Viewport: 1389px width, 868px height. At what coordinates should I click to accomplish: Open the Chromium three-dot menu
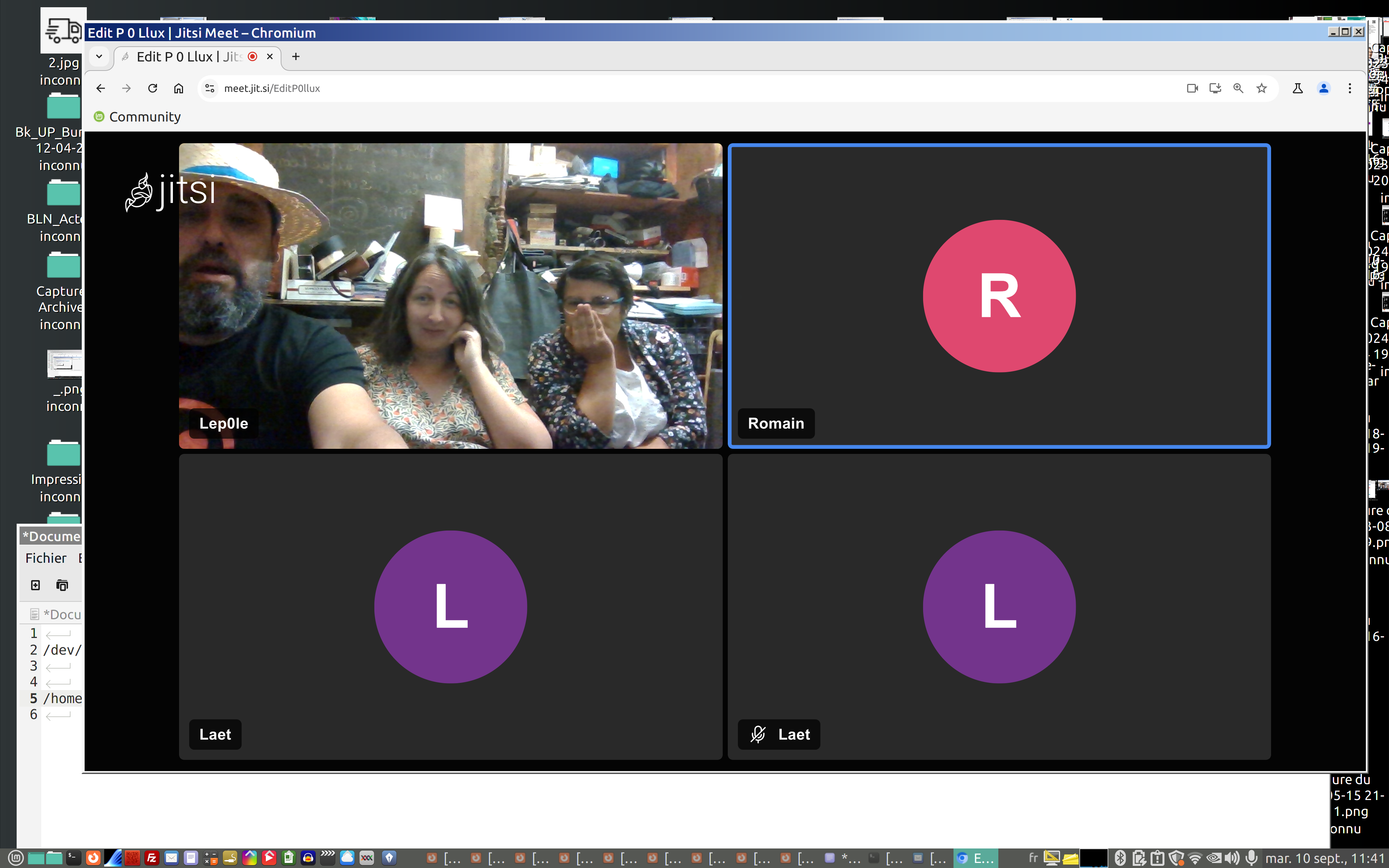1350,88
